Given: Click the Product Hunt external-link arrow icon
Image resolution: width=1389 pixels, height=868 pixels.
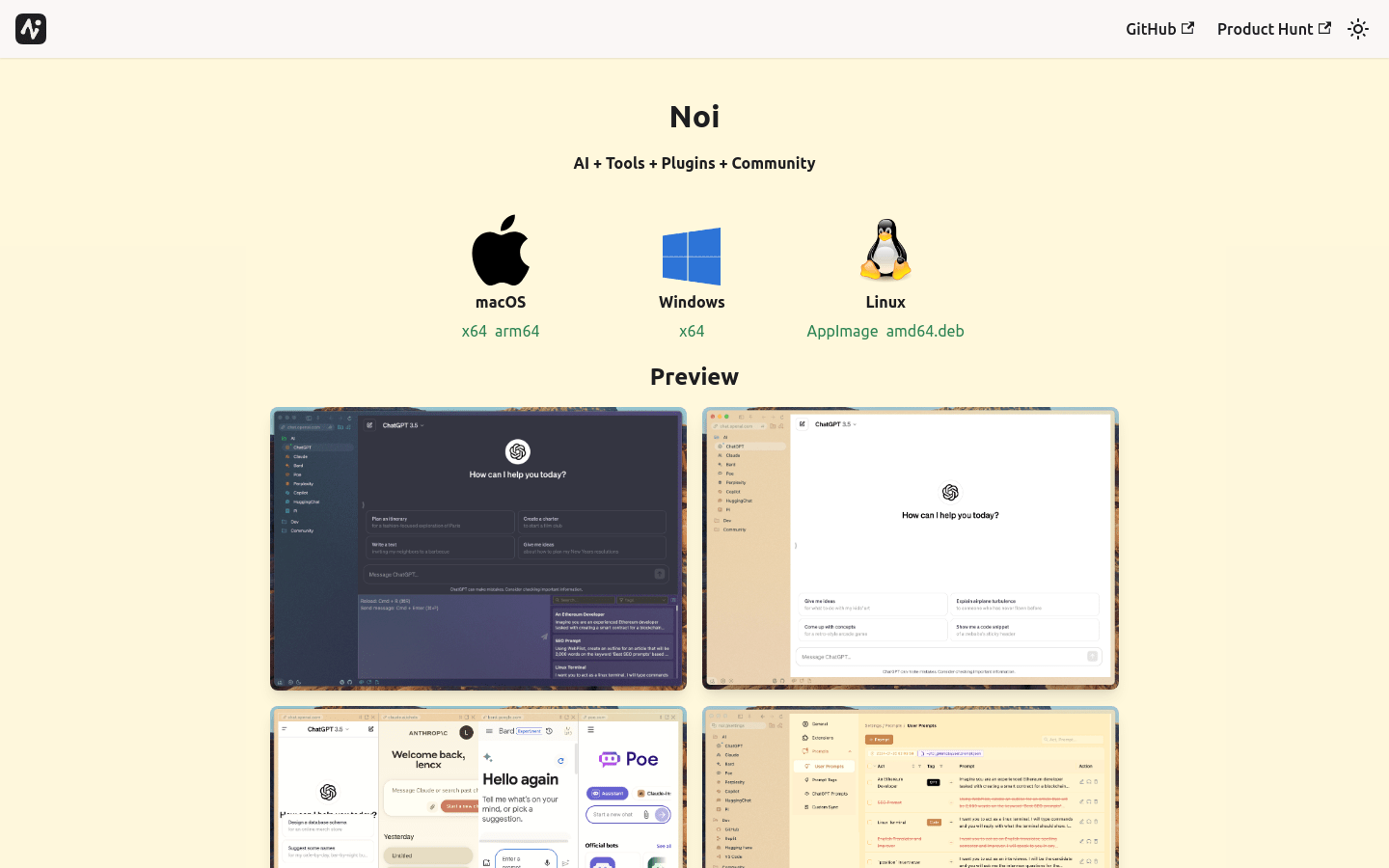Looking at the screenshot, I should (x=1324, y=28).
